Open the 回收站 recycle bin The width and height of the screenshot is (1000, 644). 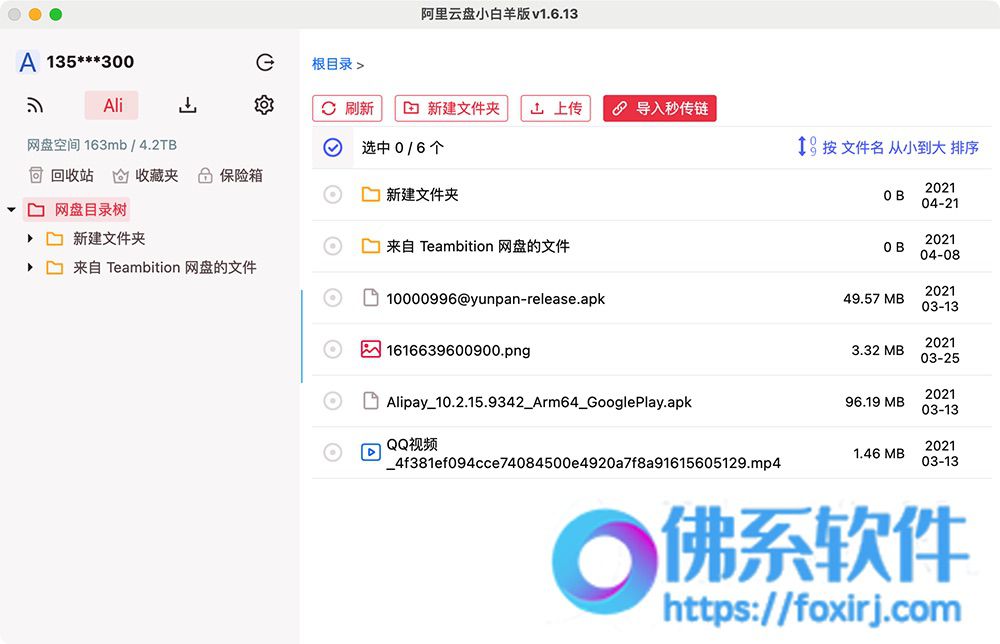(x=61, y=175)
